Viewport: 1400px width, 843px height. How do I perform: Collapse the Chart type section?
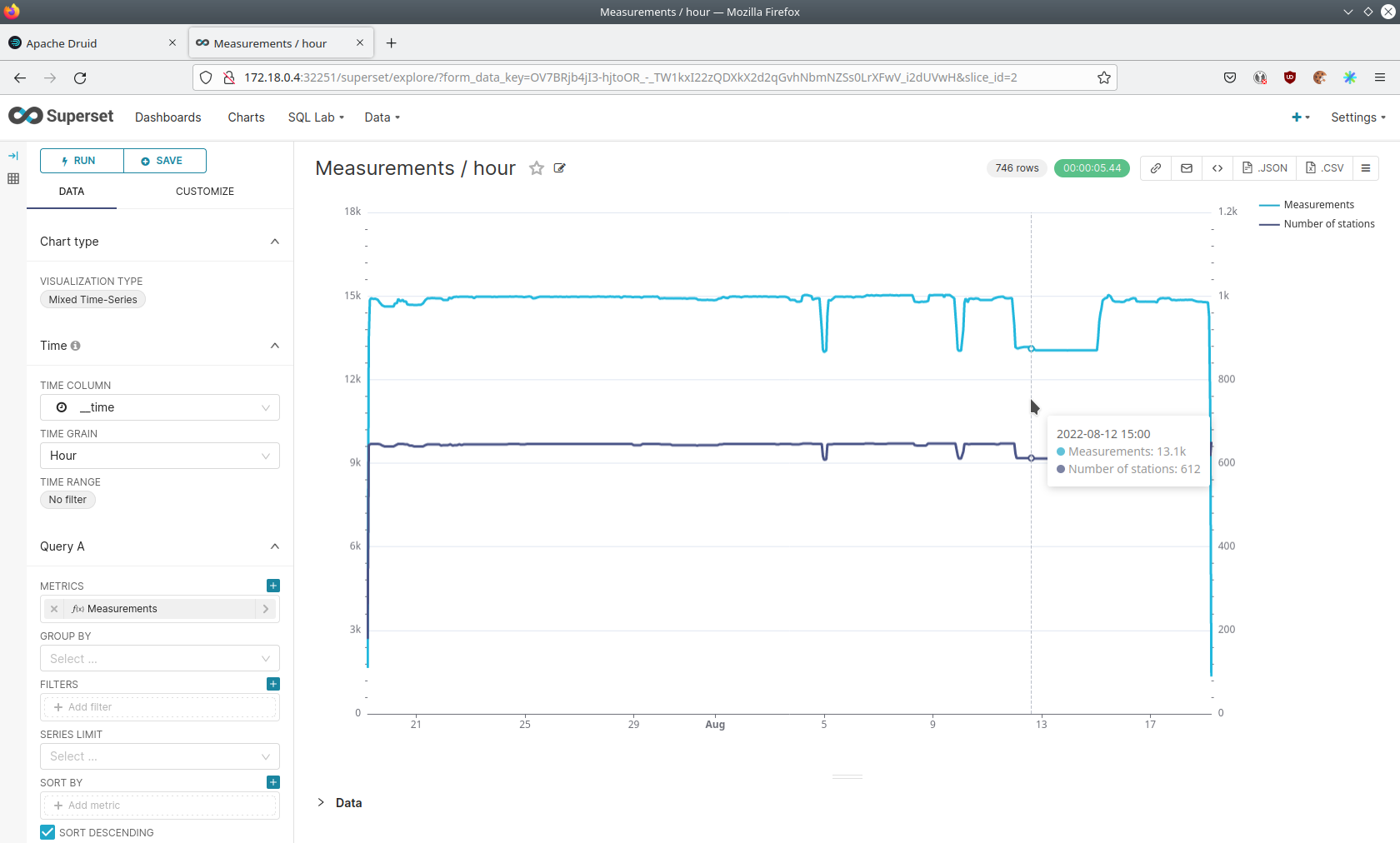[x=275, y=242]
